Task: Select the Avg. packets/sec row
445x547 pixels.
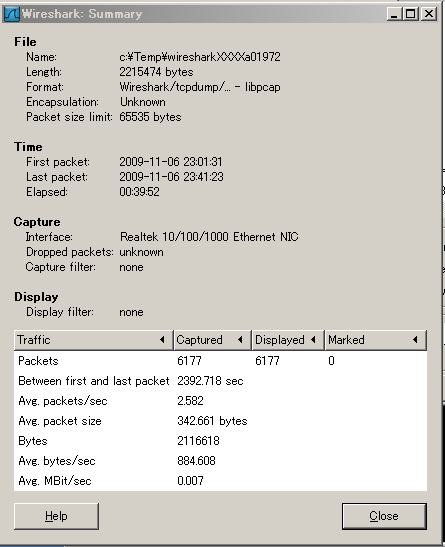Action: coord(220,401)
